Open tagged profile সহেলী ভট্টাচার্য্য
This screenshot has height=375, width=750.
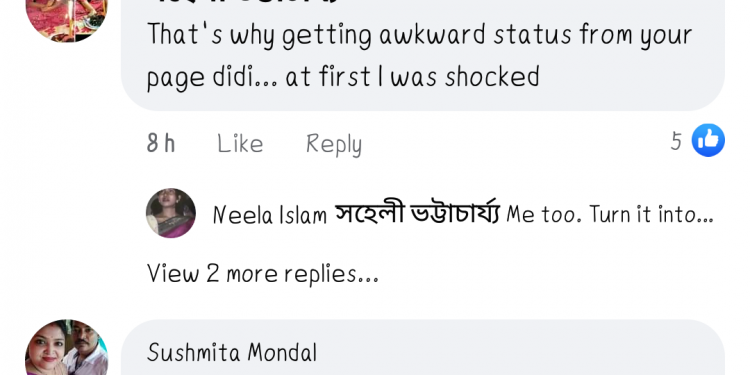click(417, 213)
